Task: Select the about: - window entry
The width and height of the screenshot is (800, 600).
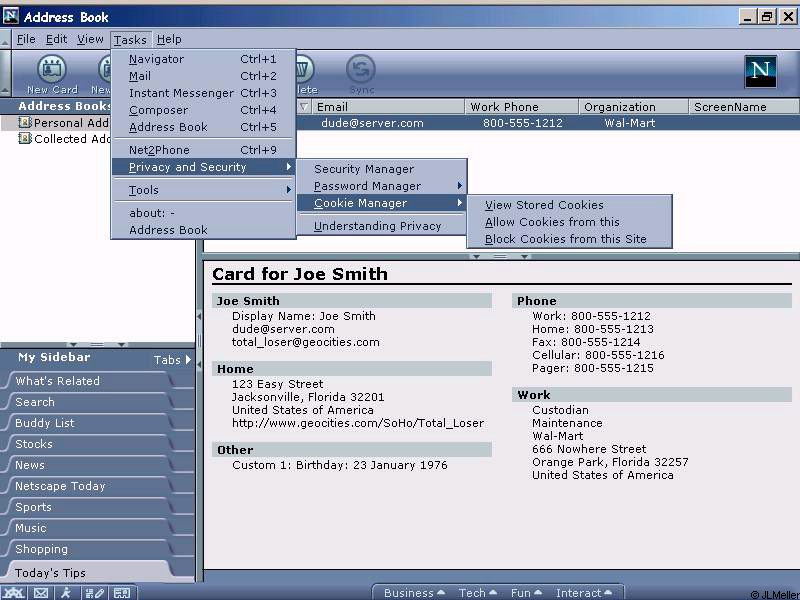Action: [203, 213]
